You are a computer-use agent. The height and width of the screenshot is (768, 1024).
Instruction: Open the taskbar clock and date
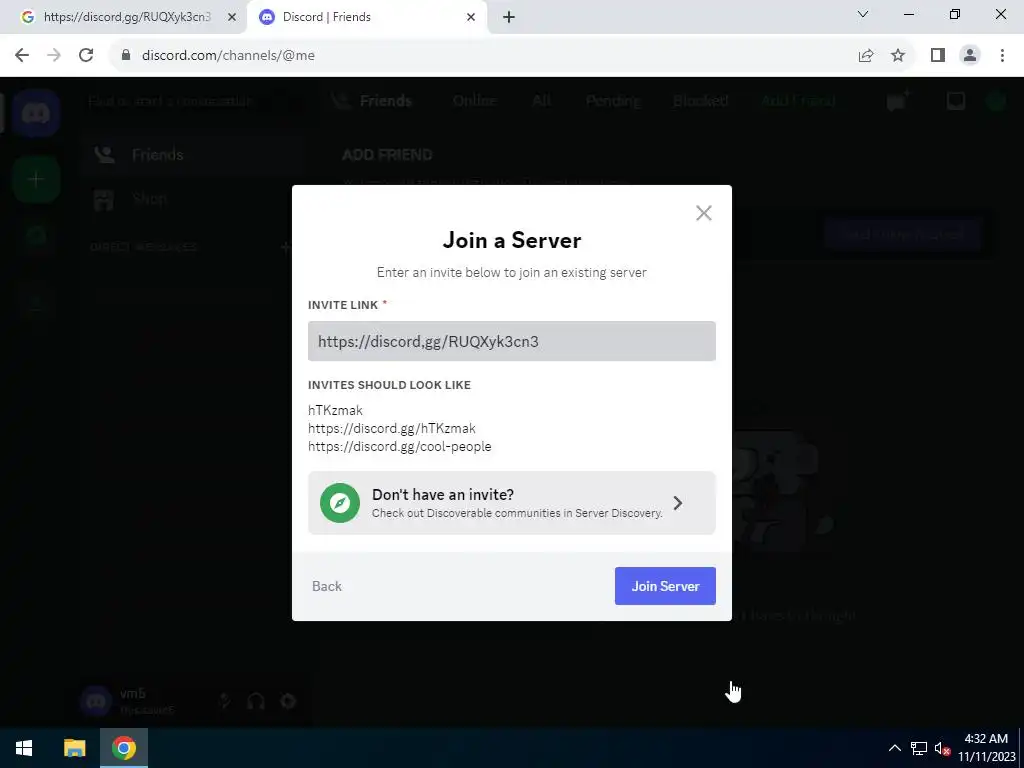click(986, 748)
